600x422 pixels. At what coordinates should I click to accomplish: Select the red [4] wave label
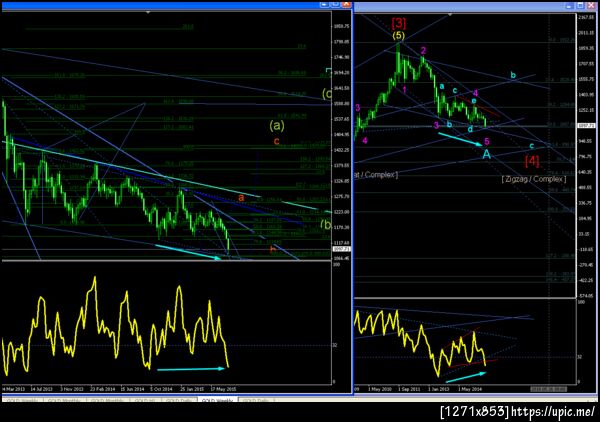tap(532, 161)
